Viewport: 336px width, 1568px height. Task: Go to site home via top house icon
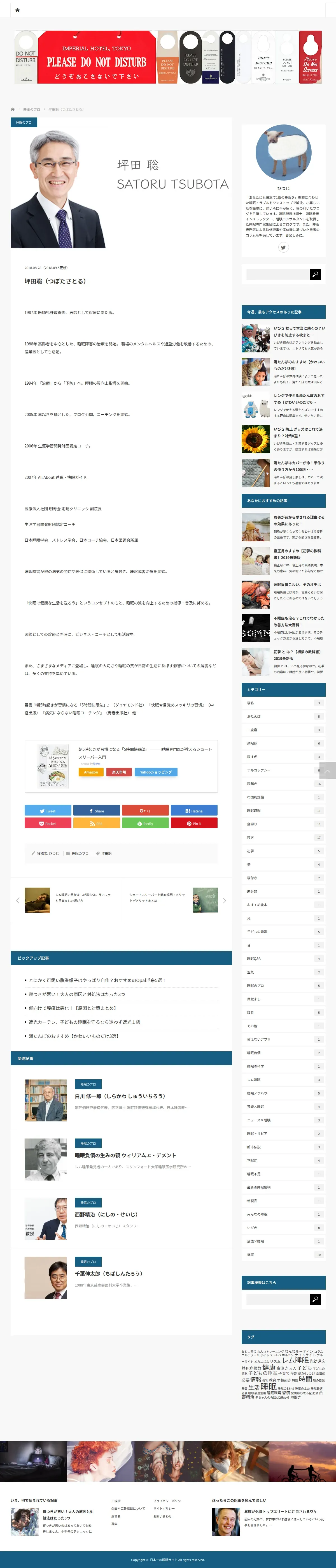pyautogui.click(x=17, y=10)
